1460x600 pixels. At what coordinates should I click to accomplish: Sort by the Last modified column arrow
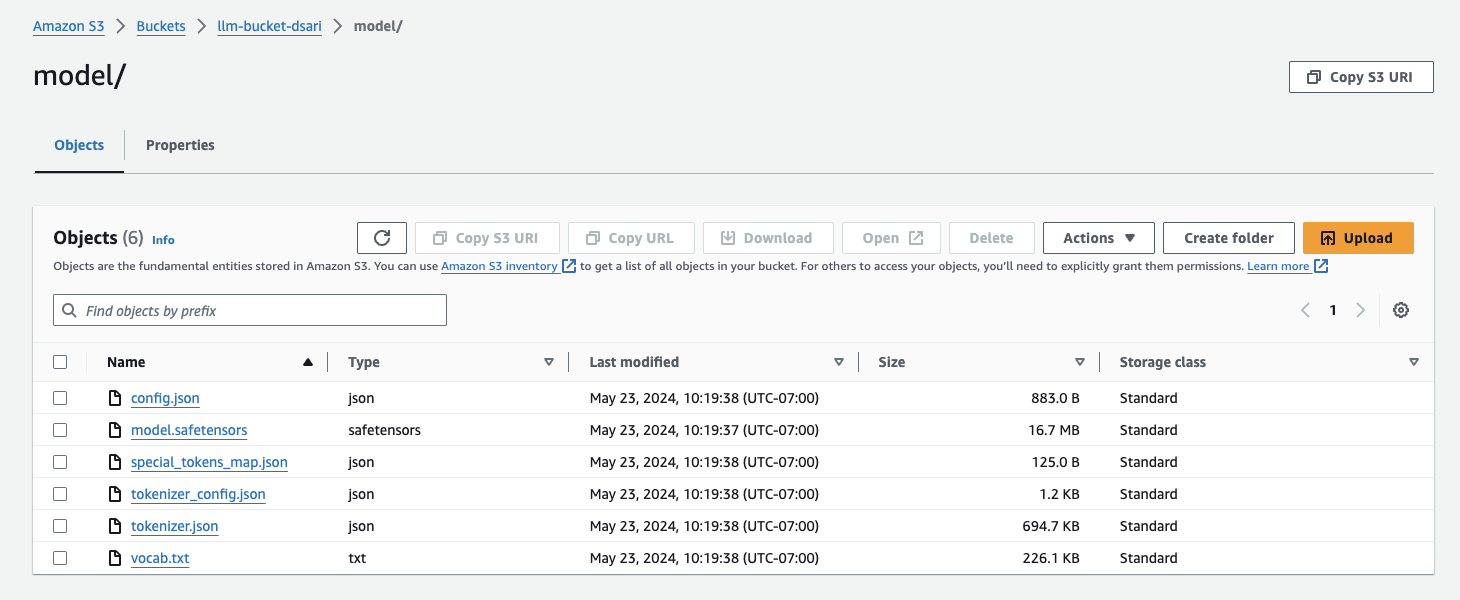click(838, 362)
